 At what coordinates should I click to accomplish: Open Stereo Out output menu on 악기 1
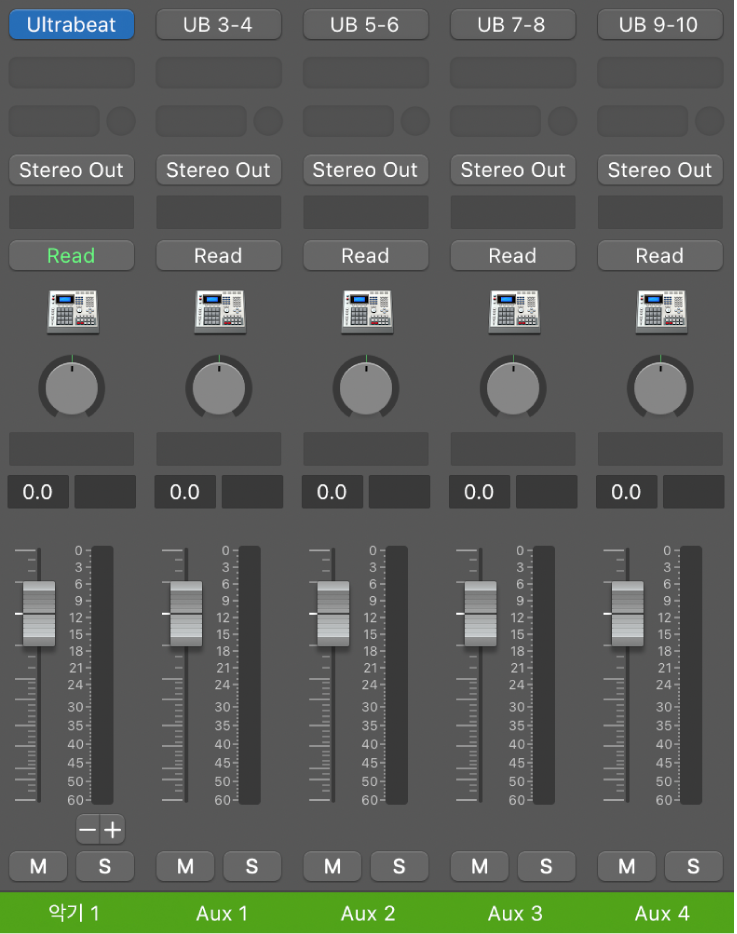tap(71, 170)
